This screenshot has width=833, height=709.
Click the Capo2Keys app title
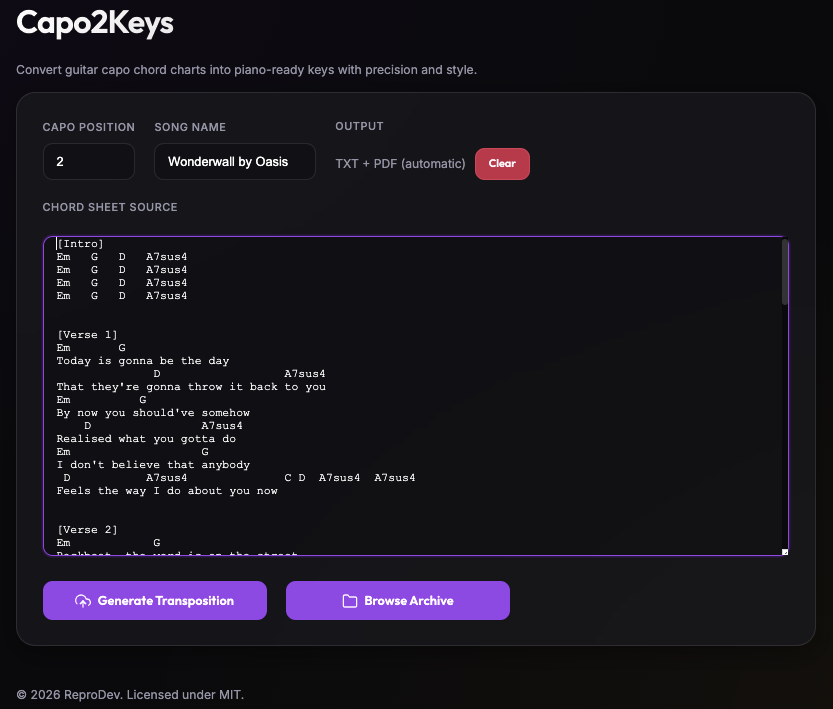coord(95,23)
